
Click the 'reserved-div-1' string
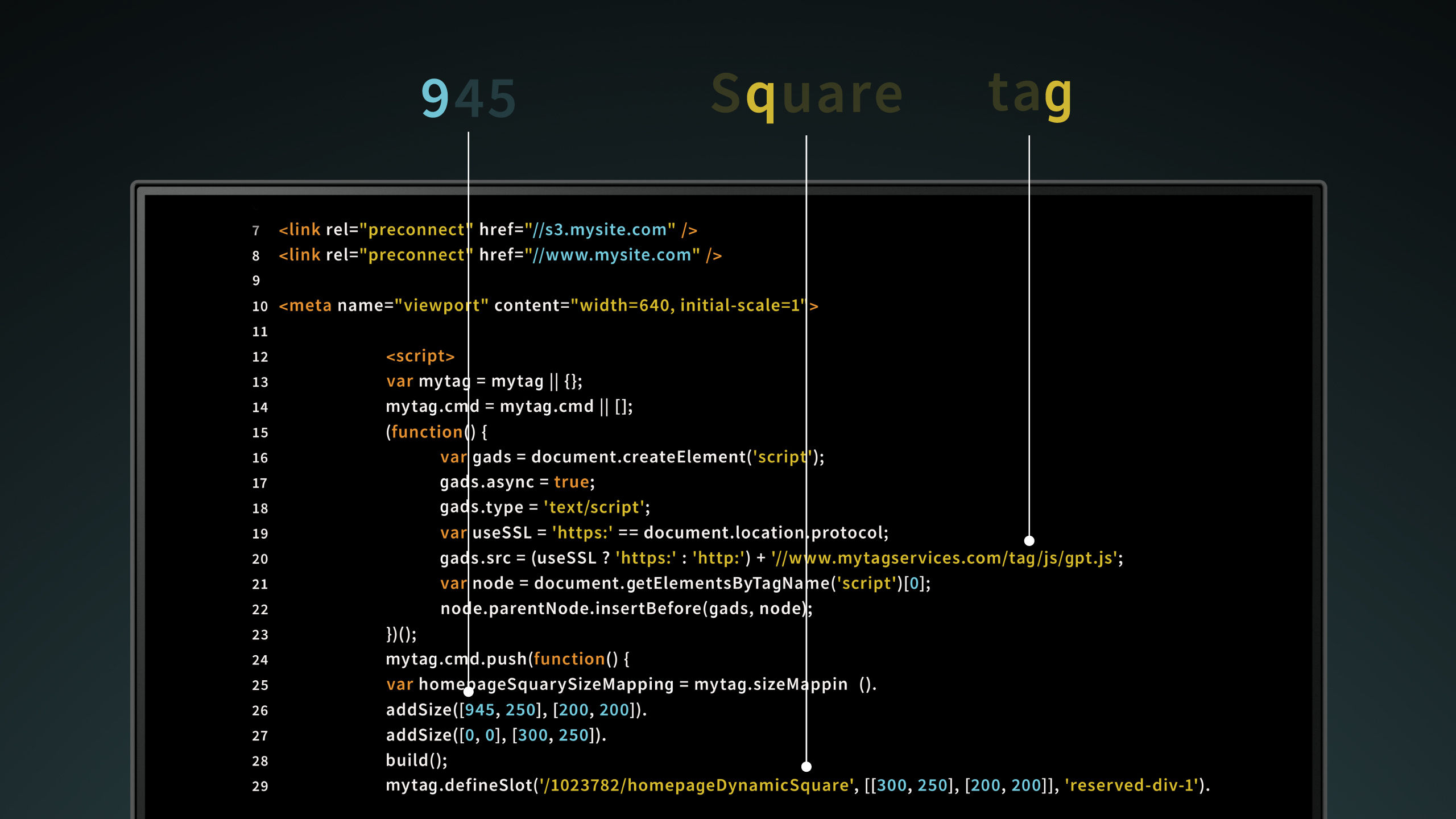click(x=1131, y=785)
